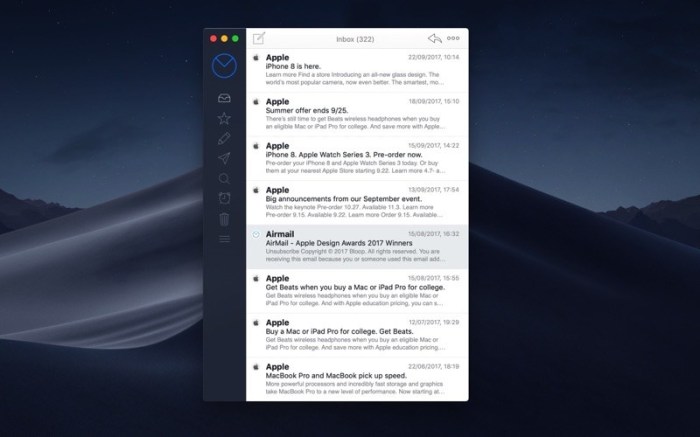Screen dimensions: 700x437
Task: Click the date 12/07/2017, 19:29
Action: 433,322
